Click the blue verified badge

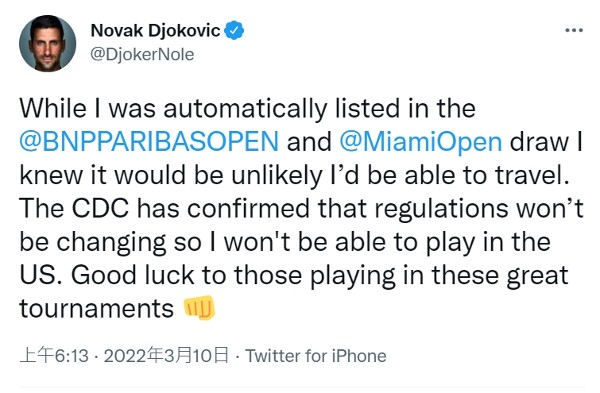pos(234,31)
